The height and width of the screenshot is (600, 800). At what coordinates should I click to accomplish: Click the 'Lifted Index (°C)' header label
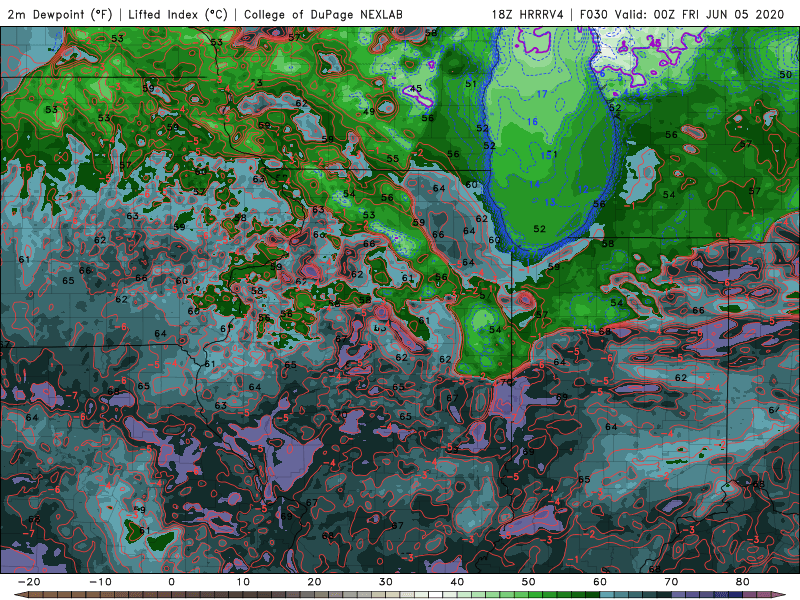[178, 14]
